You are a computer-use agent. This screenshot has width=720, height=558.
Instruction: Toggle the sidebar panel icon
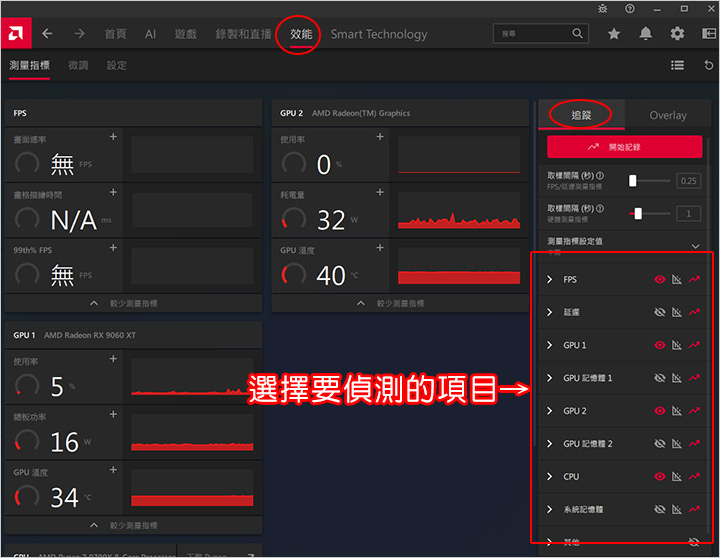click(x=709, y=34)
